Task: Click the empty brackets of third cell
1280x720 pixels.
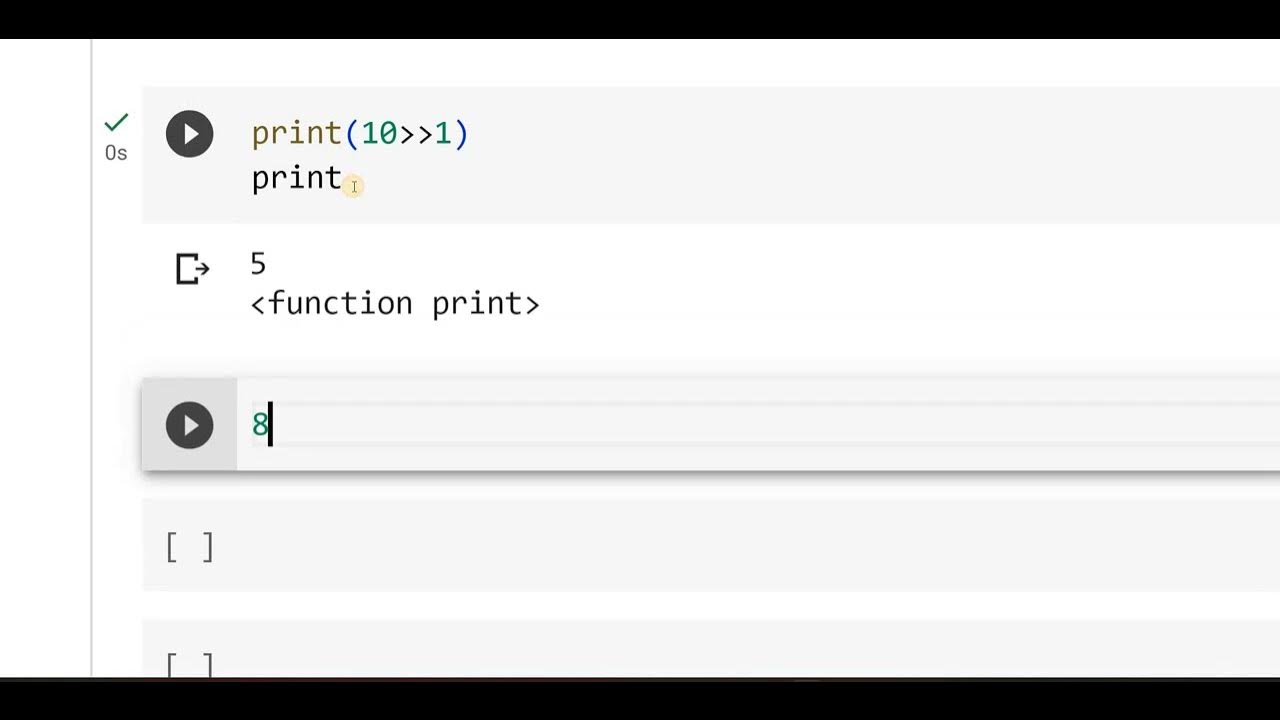Action: (189, 547)
